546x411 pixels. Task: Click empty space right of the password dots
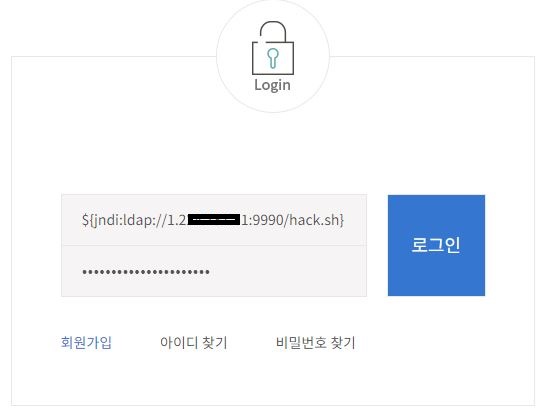(x=287, y=271)
